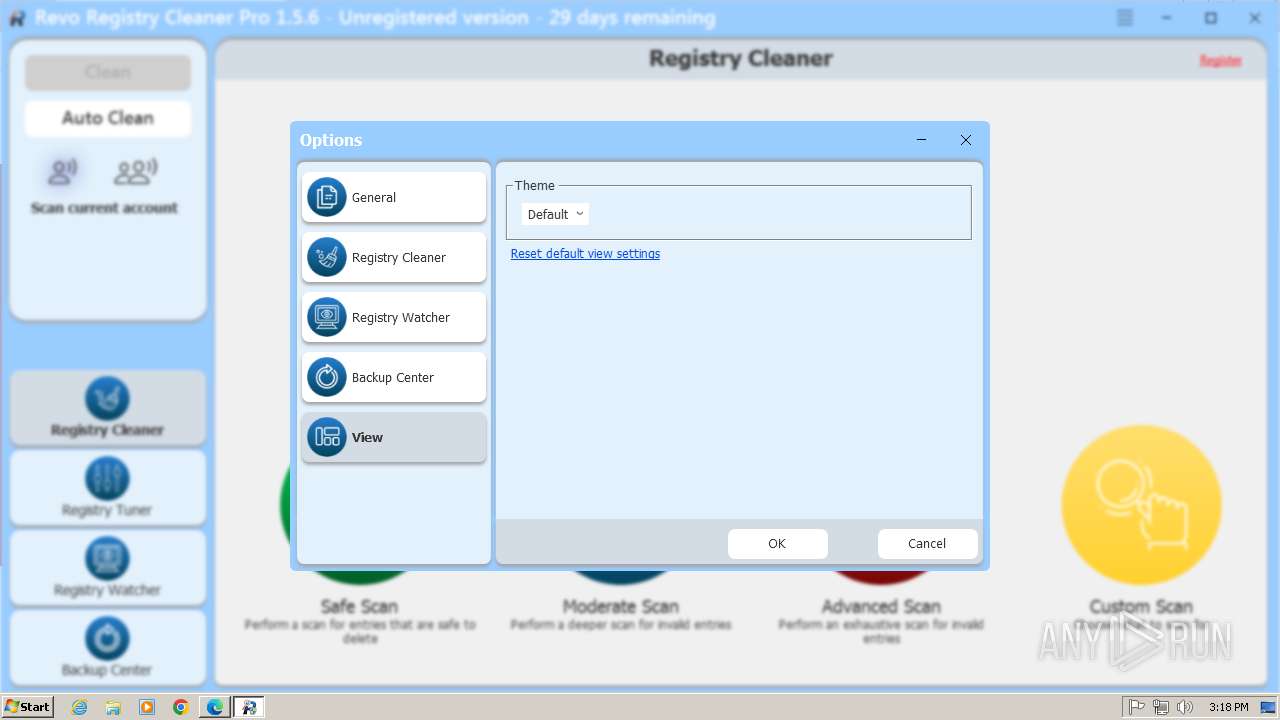1280x720 pixels.
Task: Select the scan current account icon
Action: pyautogui.click(x=63, y=172)
